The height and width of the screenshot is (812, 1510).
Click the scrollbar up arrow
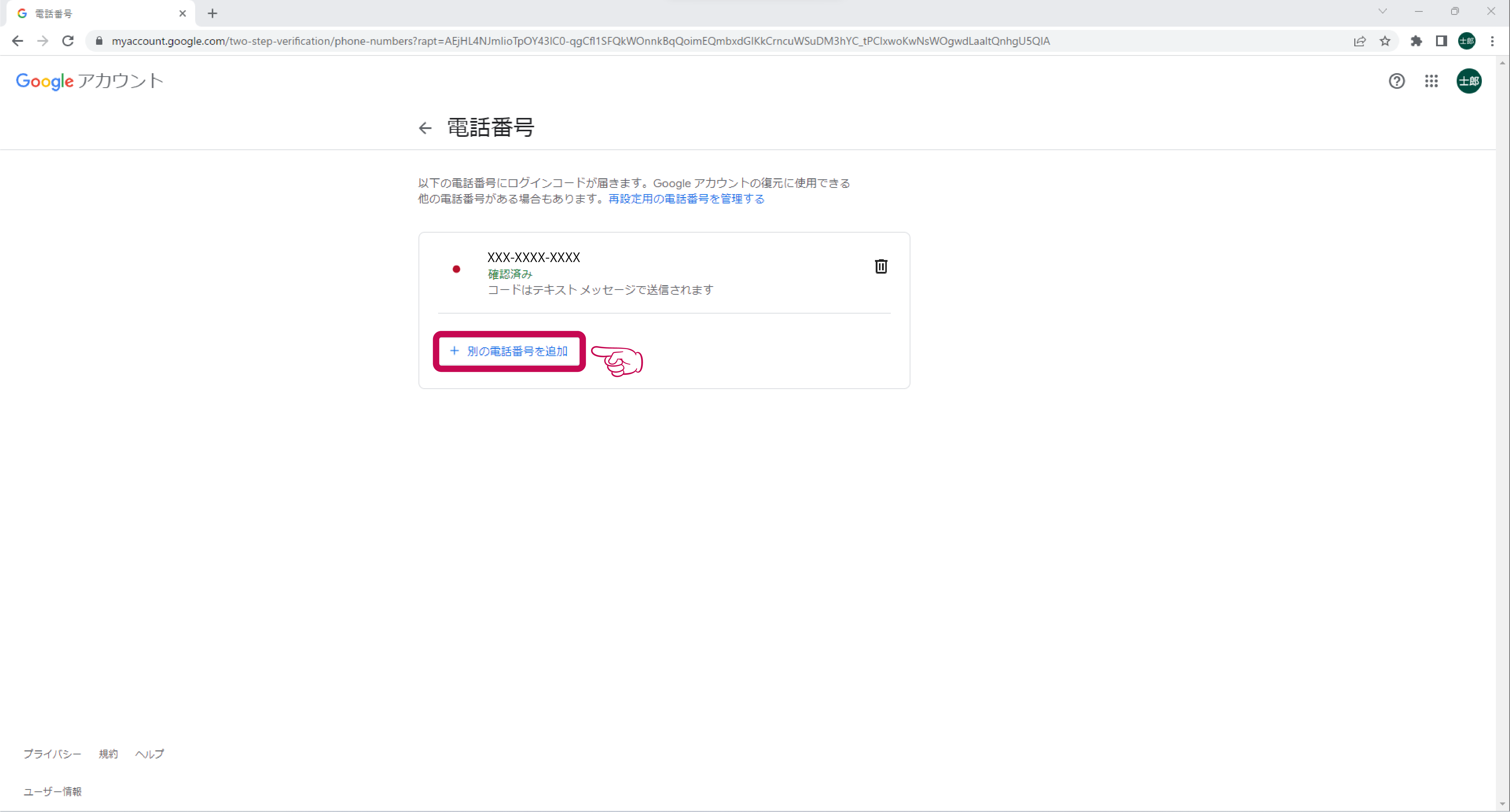tap(1502, 63)
